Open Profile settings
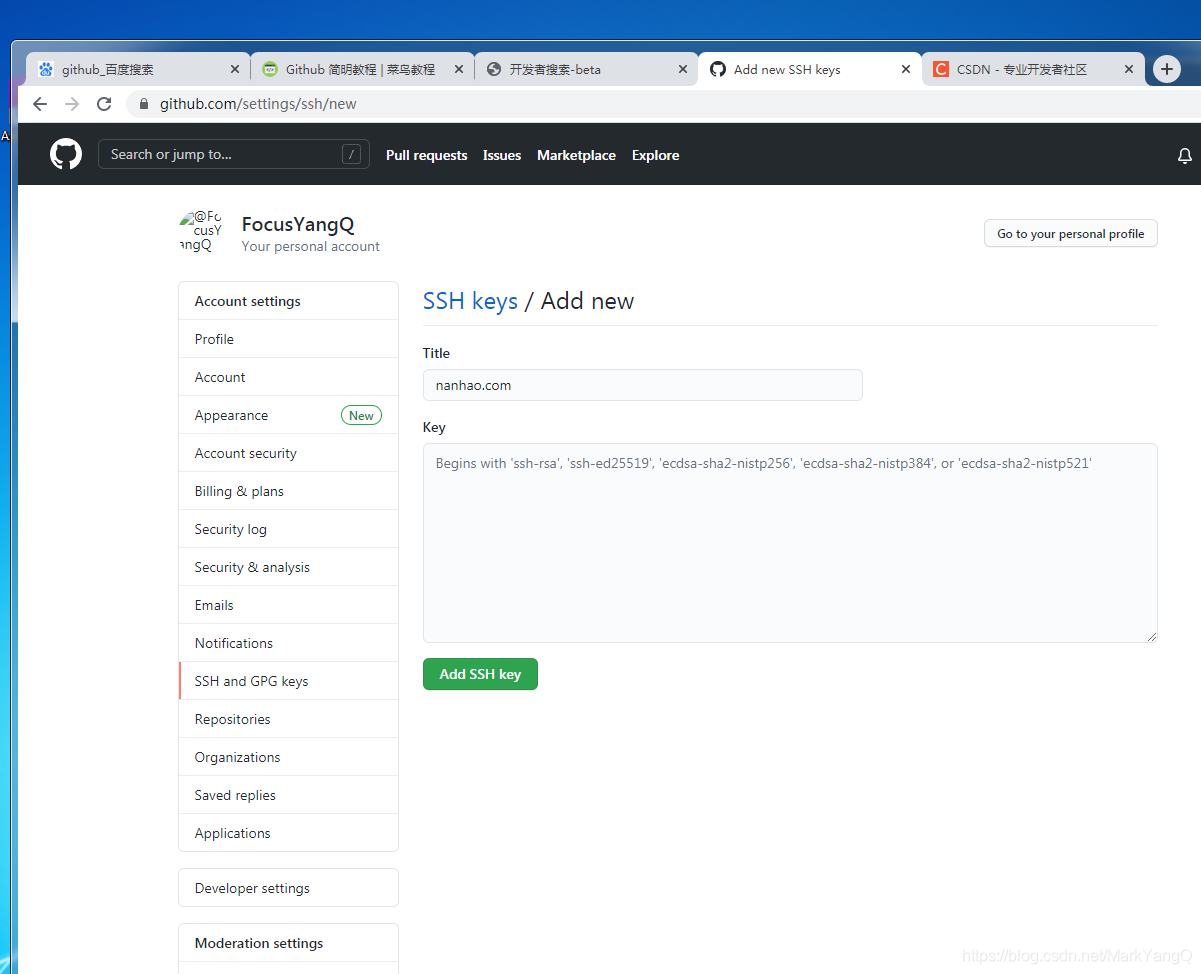The width and height of the screenshot is (1201, 974). [288, 339]
